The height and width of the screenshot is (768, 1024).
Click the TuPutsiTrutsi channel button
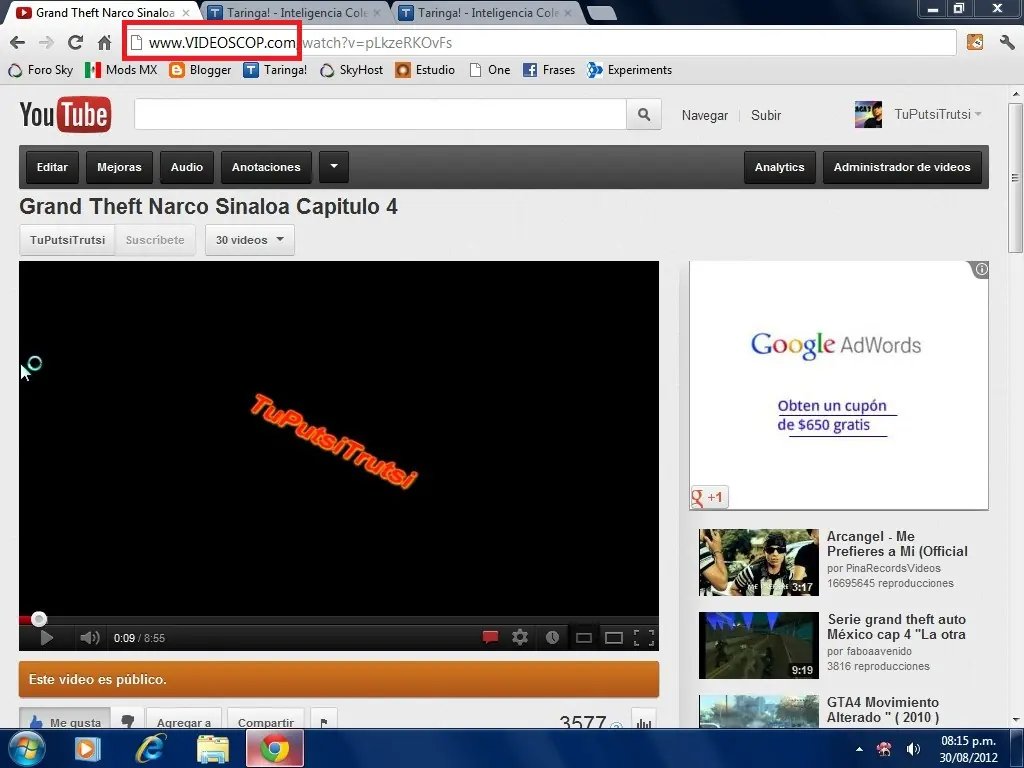(x=67, y=240)
